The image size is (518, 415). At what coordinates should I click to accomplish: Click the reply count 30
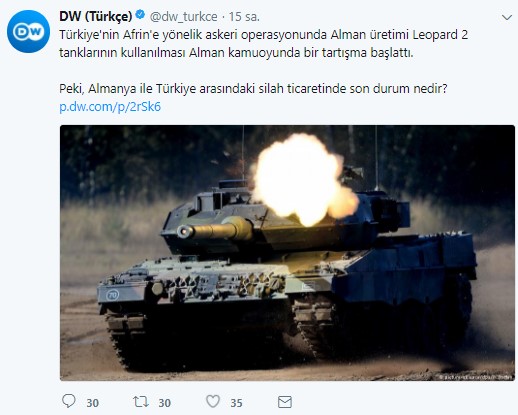(x=93, y=403)
